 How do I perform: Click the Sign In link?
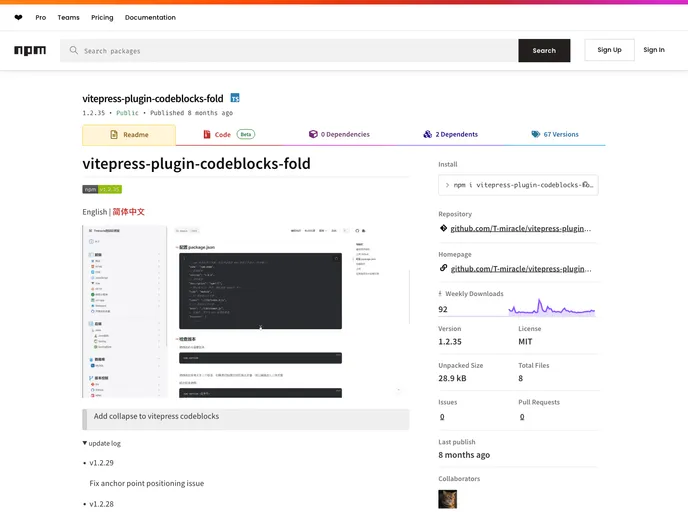(x=654, y=50)
